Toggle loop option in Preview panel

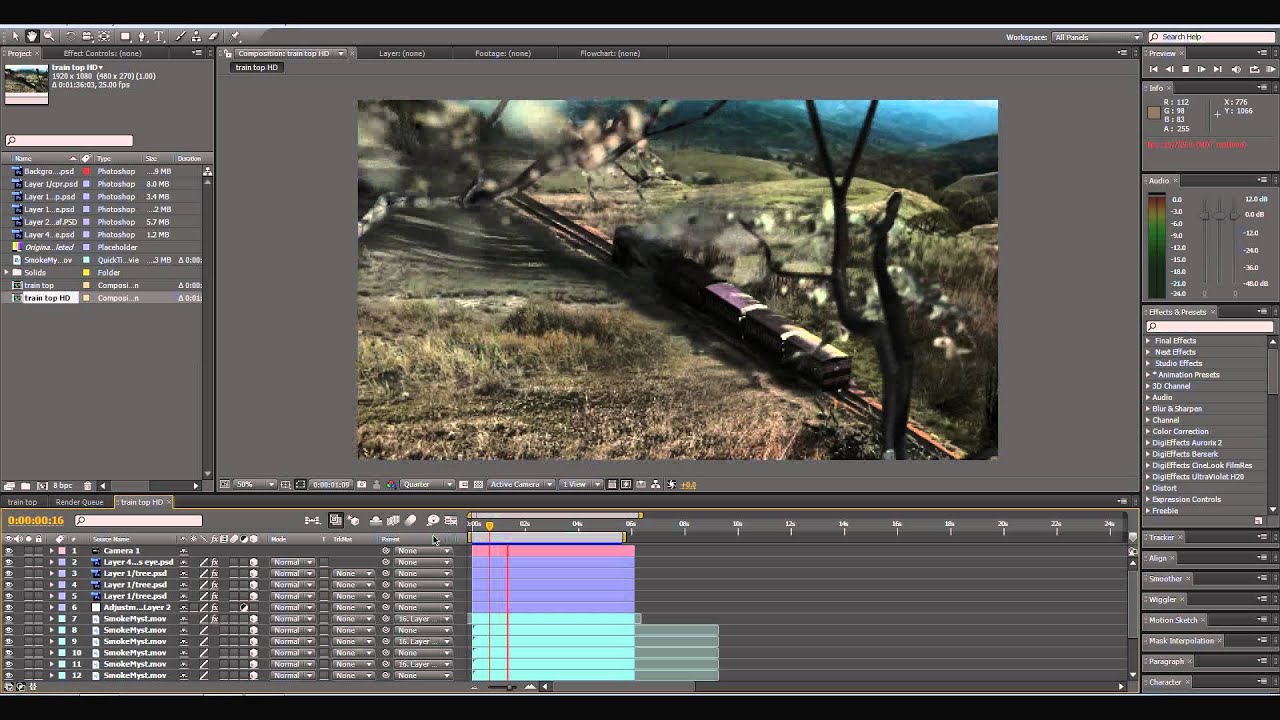click(1254, 69)
